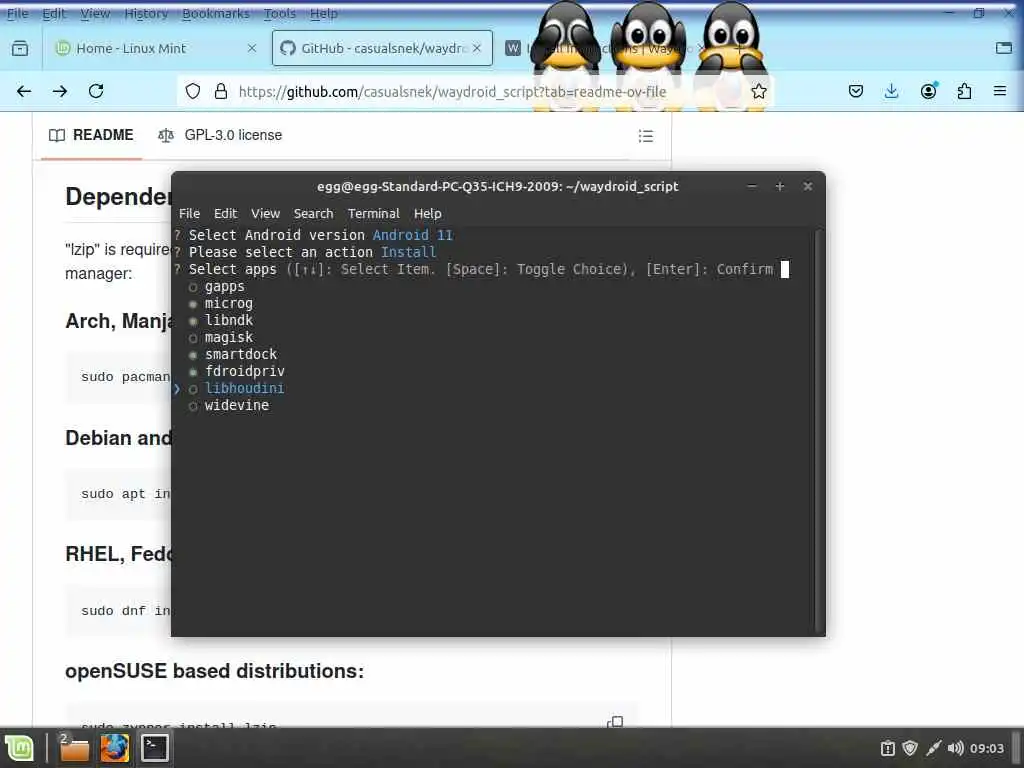Open the terminal View menu
Screen dimensions: 1024x768
[x=265, y=214]
